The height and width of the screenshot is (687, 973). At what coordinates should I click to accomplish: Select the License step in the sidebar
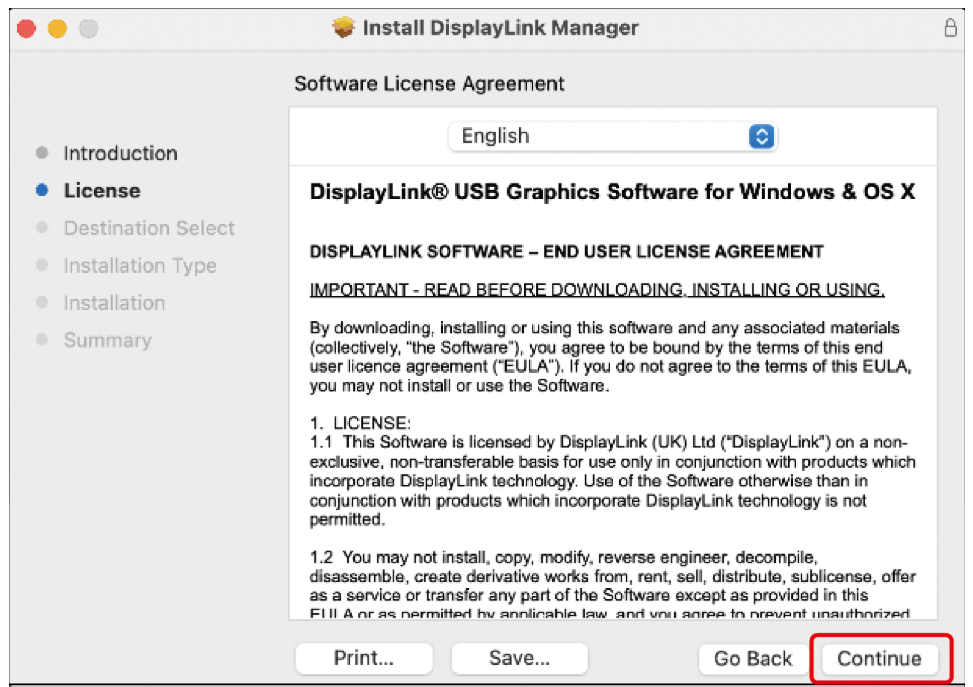point(101,190)
